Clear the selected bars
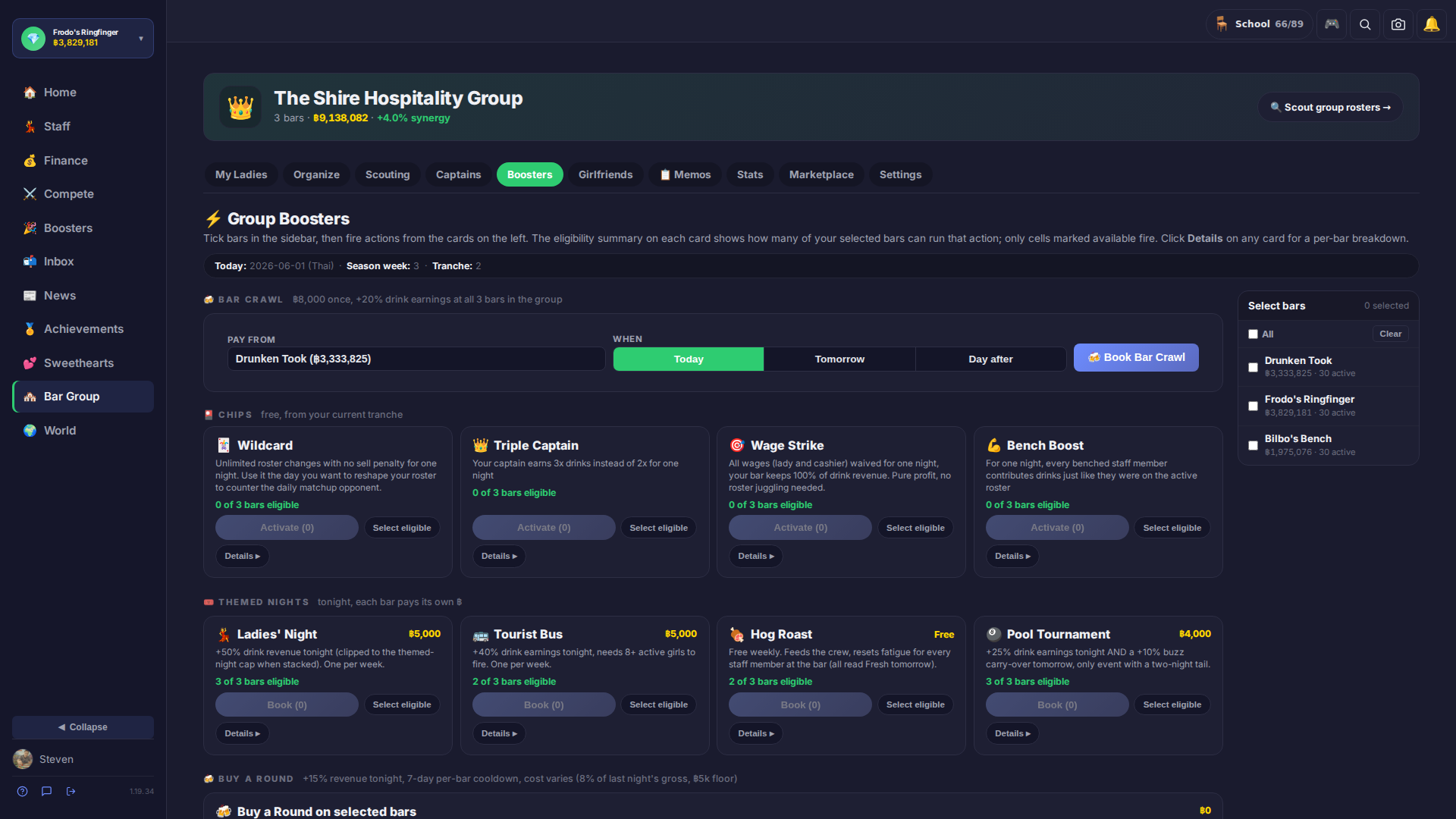Screen dimensions: 1456x819 [x=1390, y=334]
